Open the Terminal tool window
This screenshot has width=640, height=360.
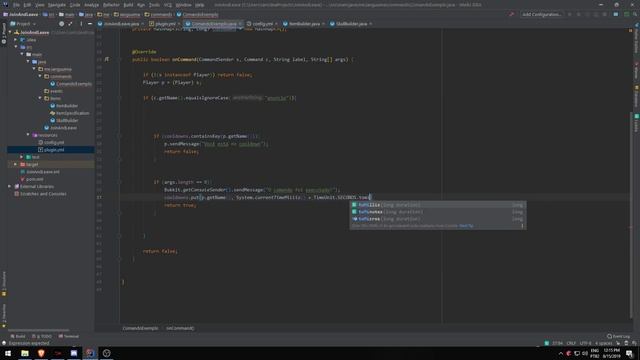coord(69,336)
